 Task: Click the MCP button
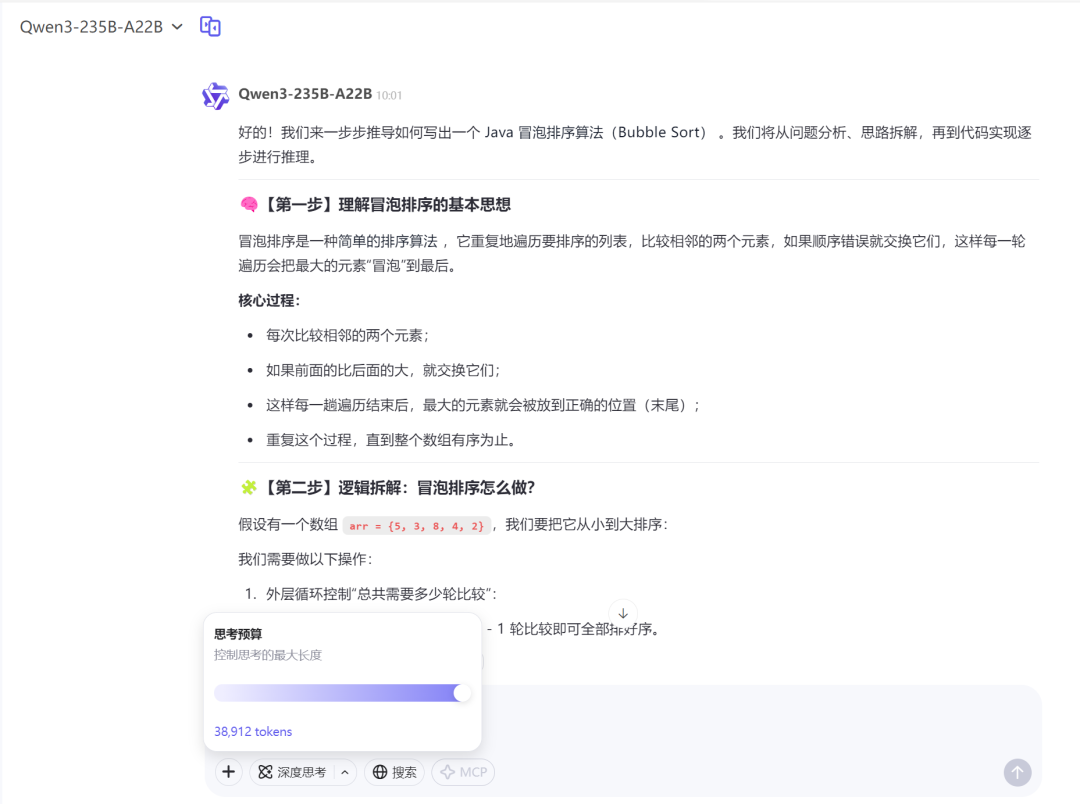[463, 772]
